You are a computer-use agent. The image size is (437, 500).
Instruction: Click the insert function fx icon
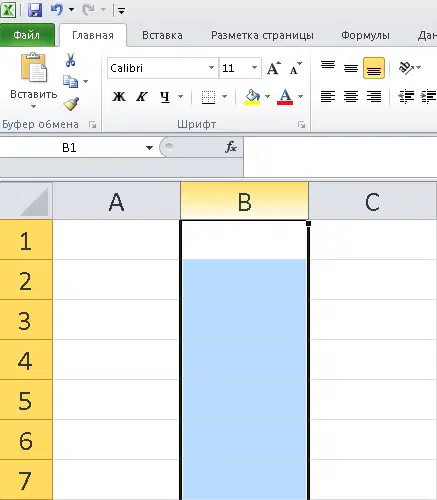point(231,147)
